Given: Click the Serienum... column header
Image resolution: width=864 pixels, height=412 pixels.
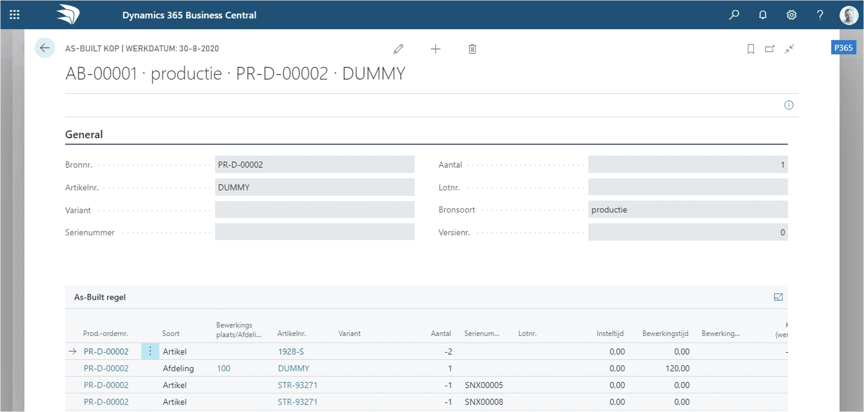Looking at the screenshot, I should click(482, 333).
